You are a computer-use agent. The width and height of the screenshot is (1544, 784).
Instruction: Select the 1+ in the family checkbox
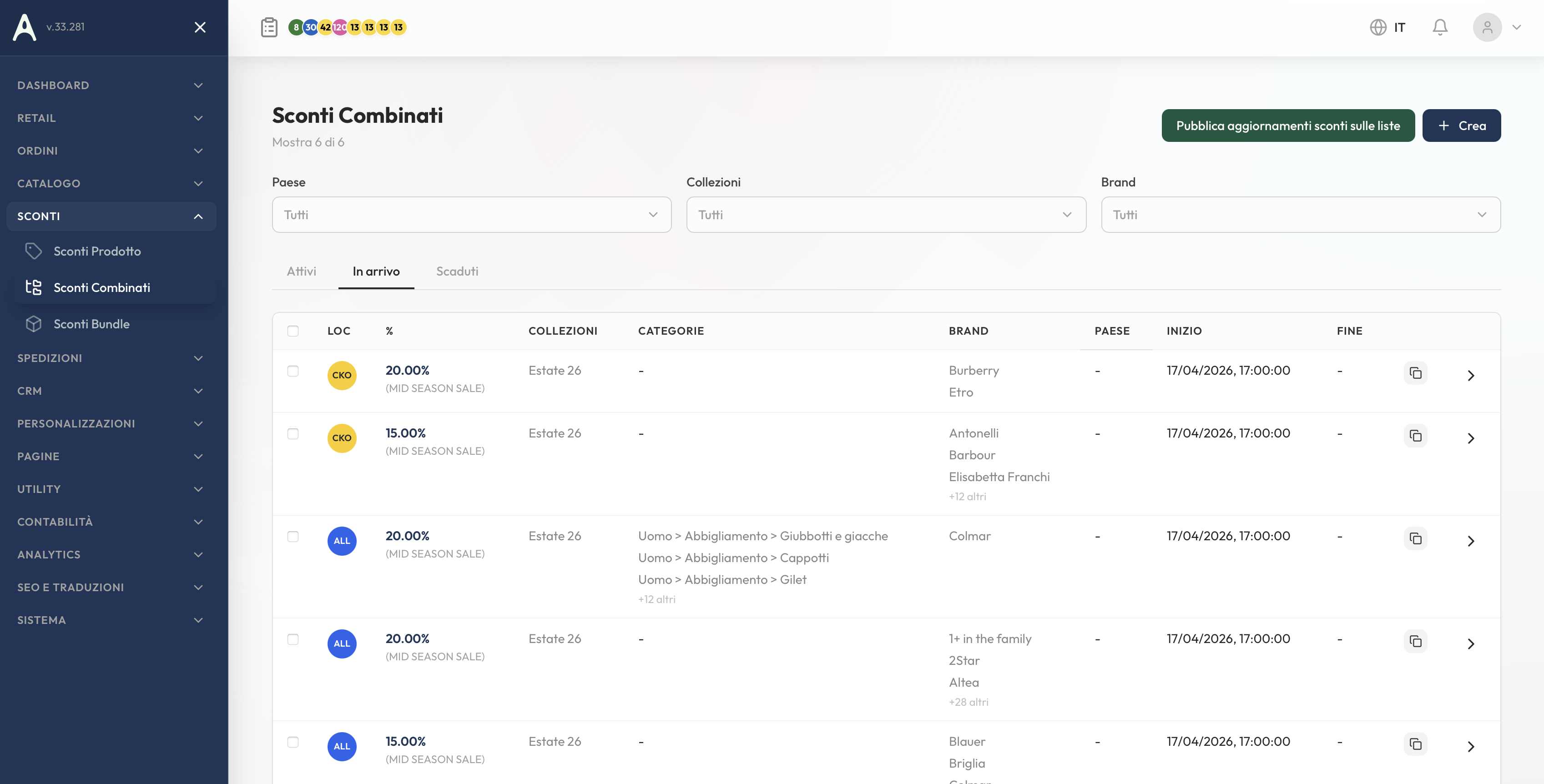click(293, 639)
